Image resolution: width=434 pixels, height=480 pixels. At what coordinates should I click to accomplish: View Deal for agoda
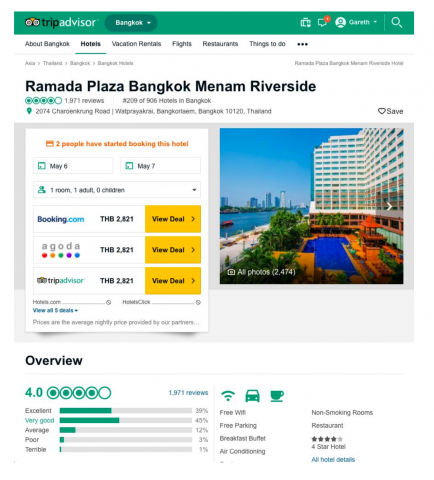pyautogui.click(x=173, y=250)
